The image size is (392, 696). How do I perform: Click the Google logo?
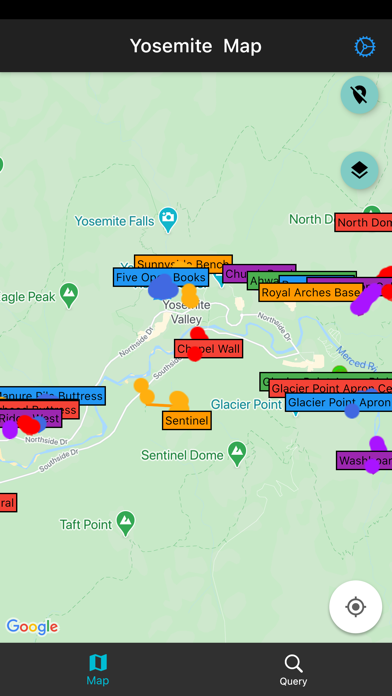pyautogui.click(x=32, y=627)
